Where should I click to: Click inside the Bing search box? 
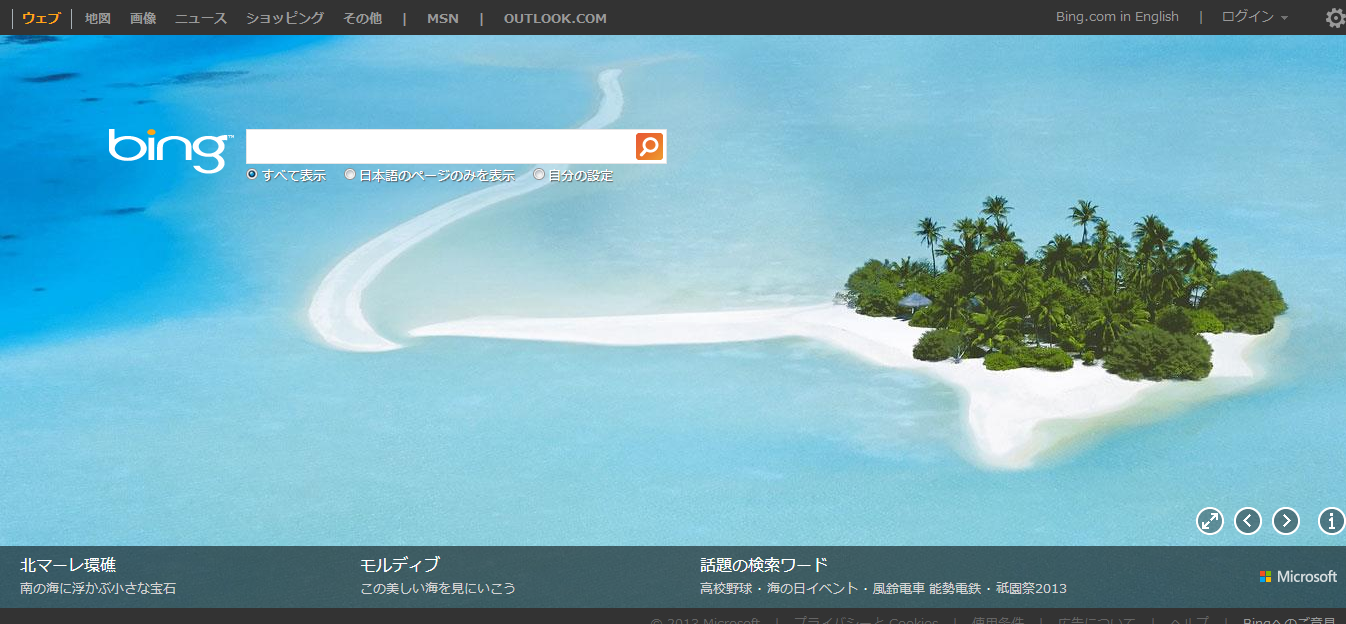pyautogui.click(x=440, y=147)
